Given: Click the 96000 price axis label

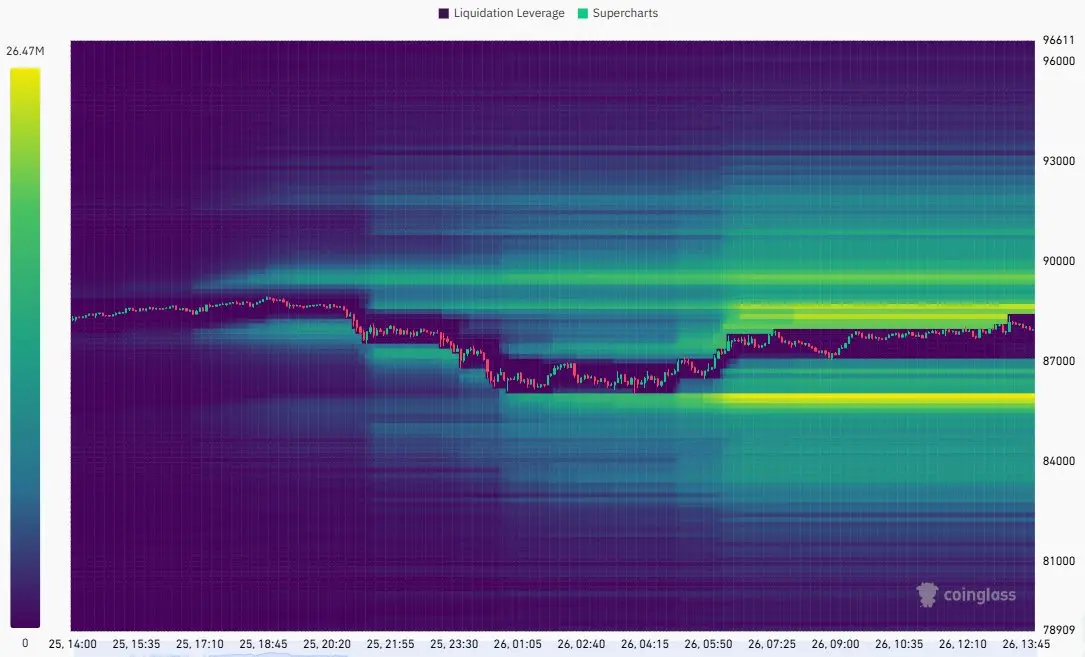Looking at the screenshot, I should (x=1059, y=61).
